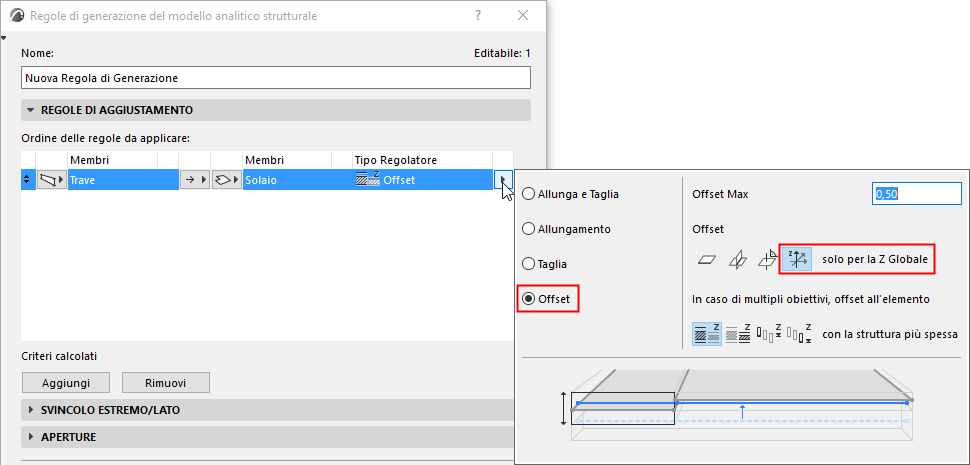970x465 pixels.
Task: Close the generation rules dialog
Action: click(523, 15)
